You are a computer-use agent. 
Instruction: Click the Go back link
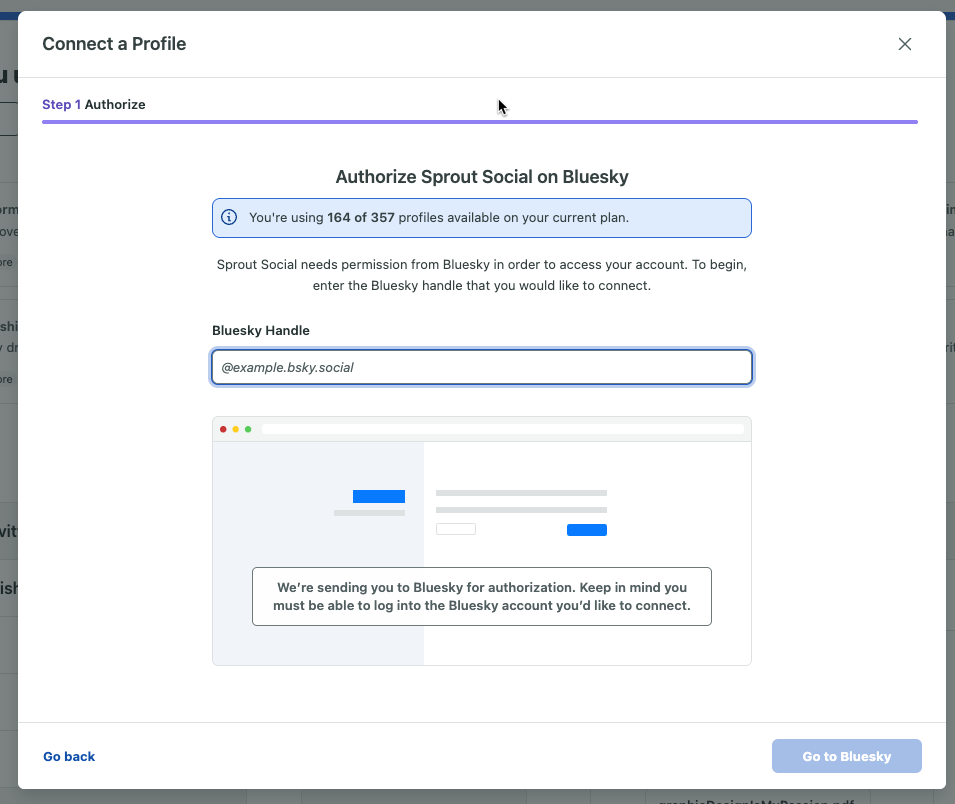(x=68, y=756)
